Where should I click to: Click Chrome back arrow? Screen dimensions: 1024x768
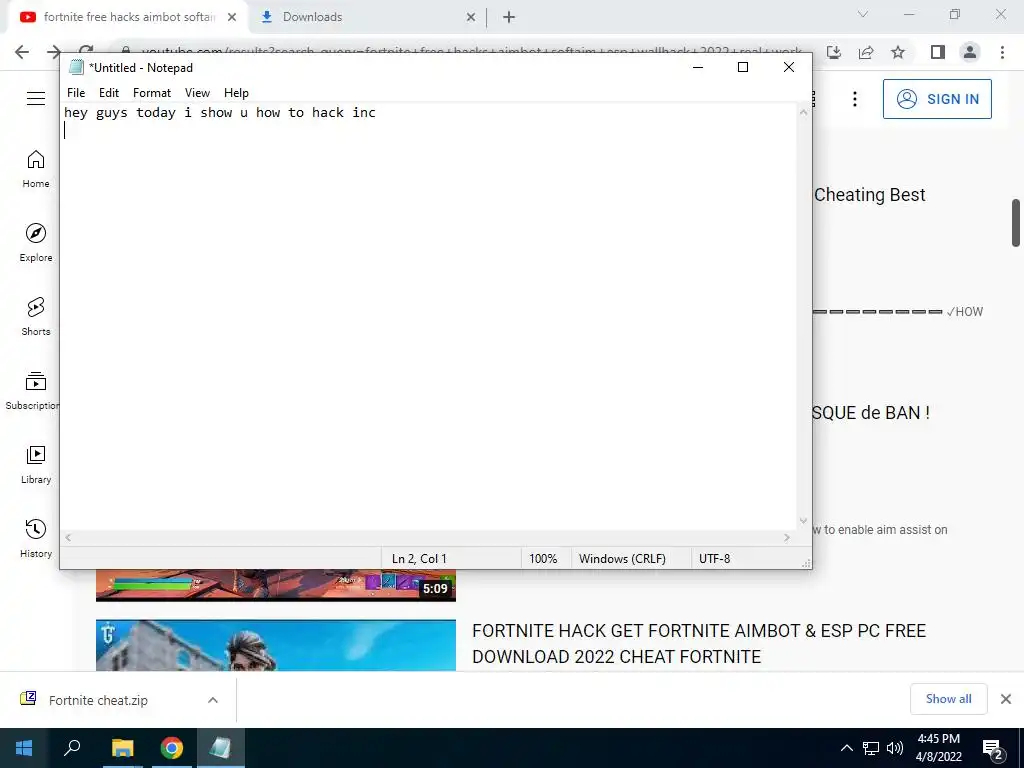[x=22, y=52]
